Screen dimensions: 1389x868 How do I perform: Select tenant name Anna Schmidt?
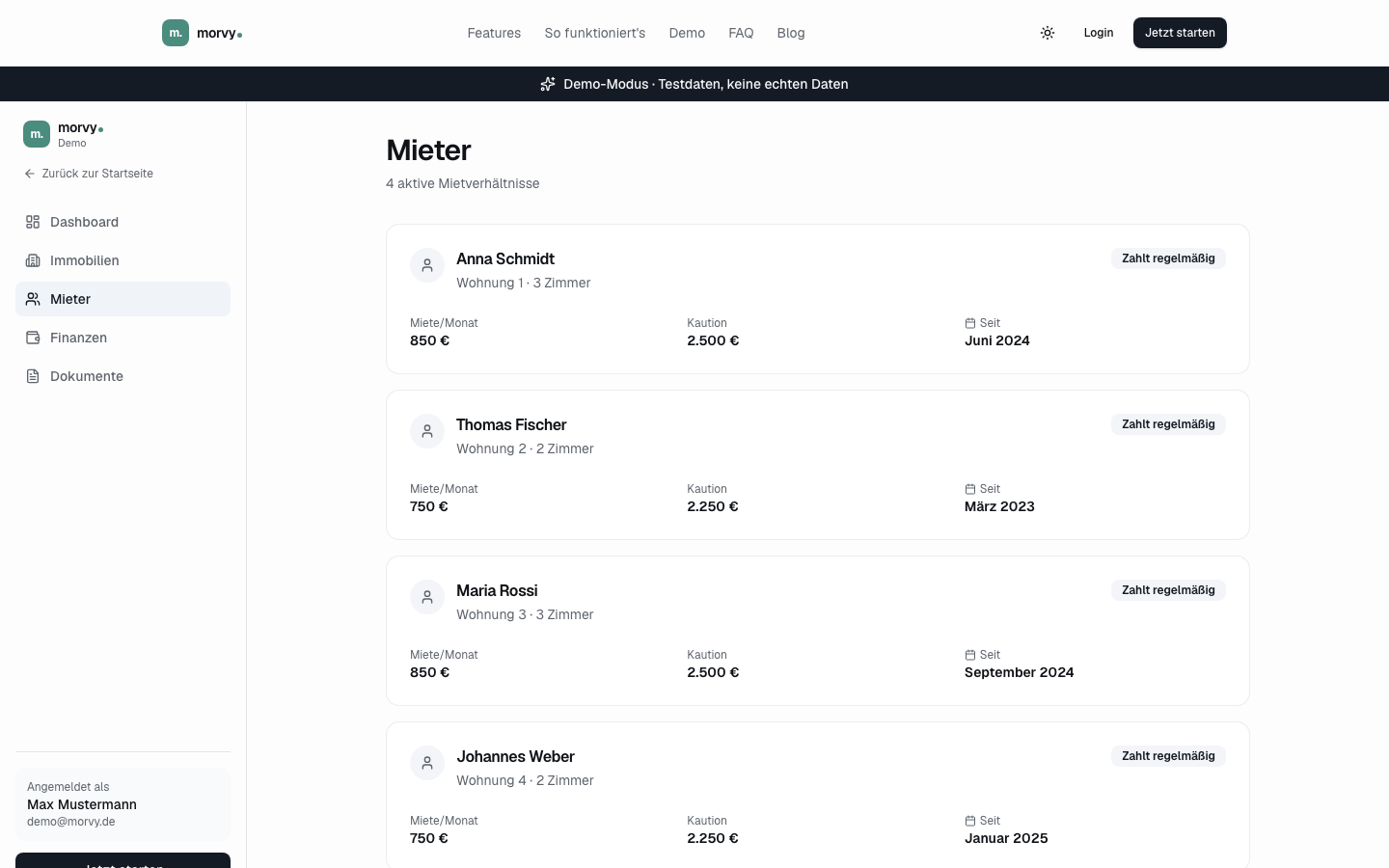coord(505,258)
